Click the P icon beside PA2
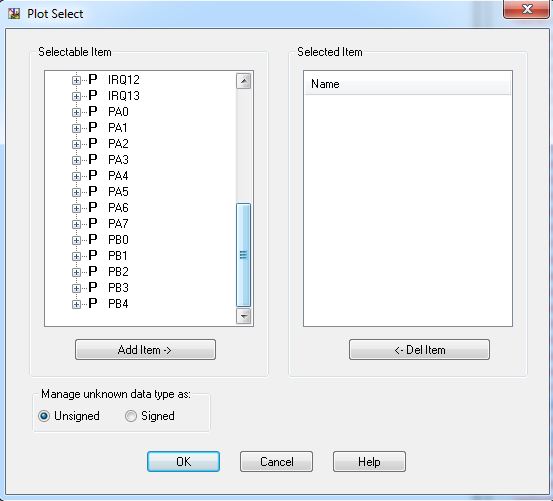 (93, 143)
